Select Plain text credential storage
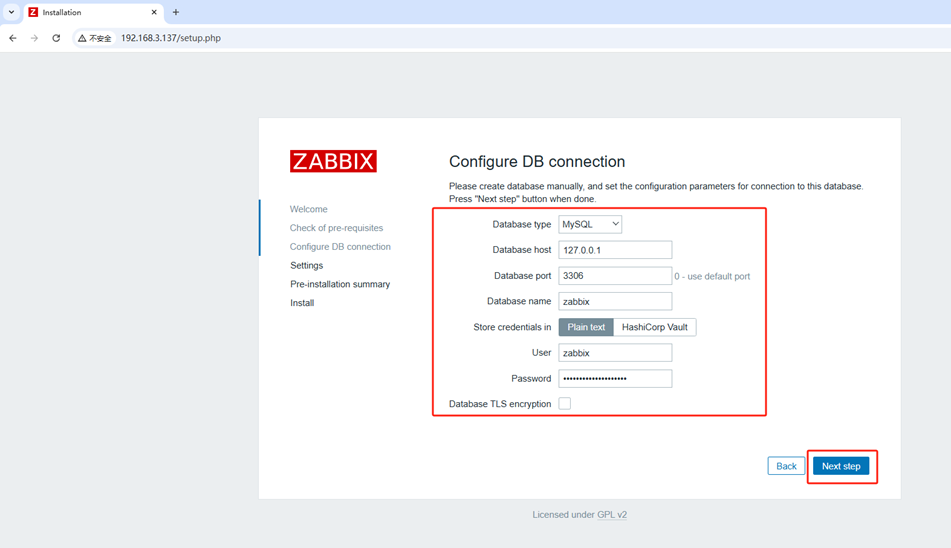The image size is (951, 548). [586, 327]
